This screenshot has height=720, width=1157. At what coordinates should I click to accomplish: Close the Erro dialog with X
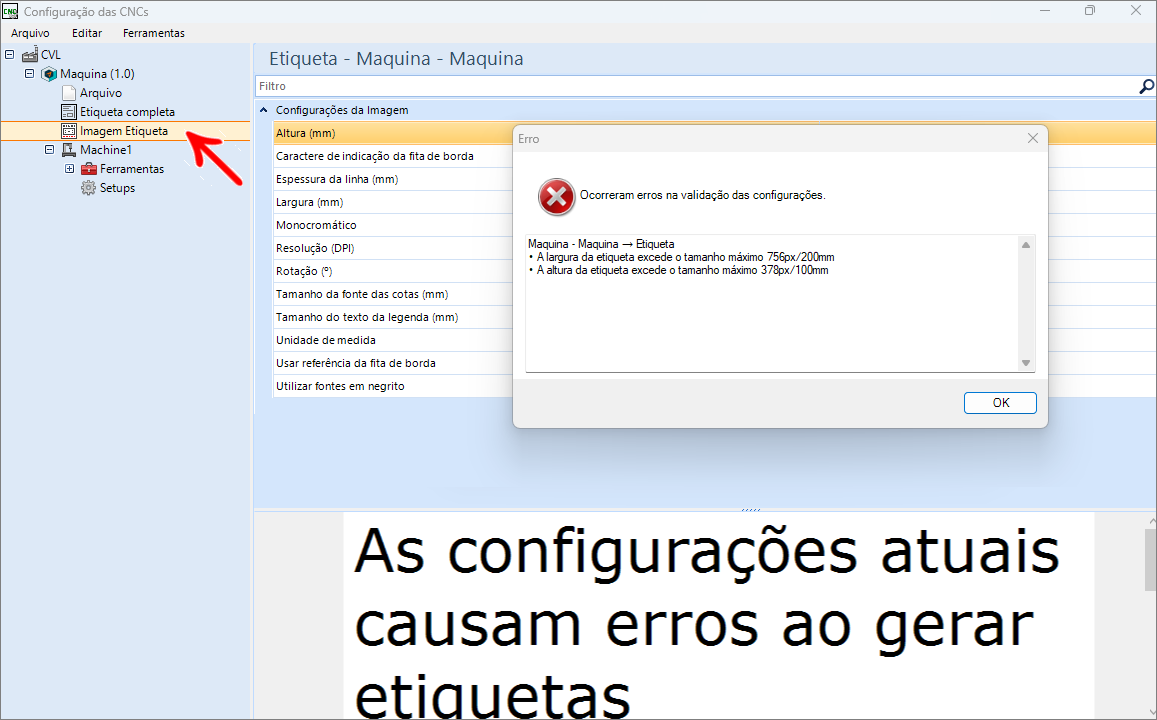pyautogui.click(x=1032, y=139)
